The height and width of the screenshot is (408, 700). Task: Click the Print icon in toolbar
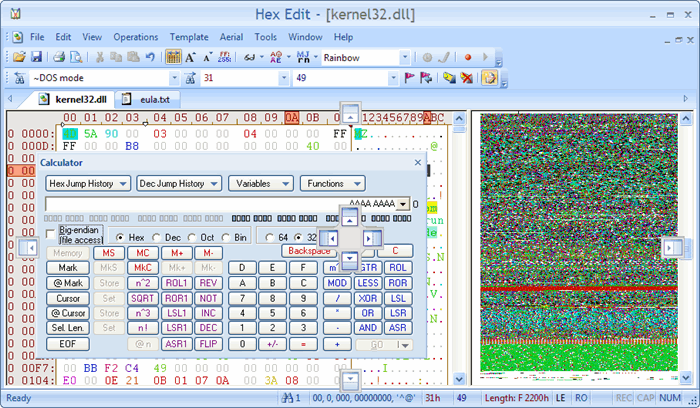click(59, 57)
